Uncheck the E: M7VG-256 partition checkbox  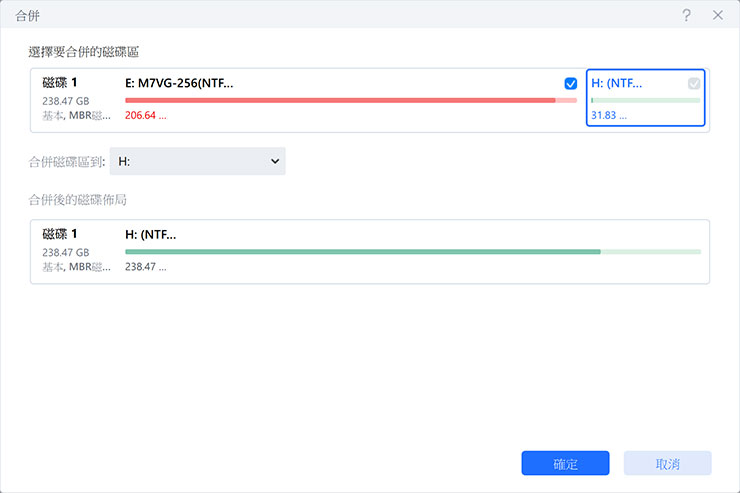(571, 84)
